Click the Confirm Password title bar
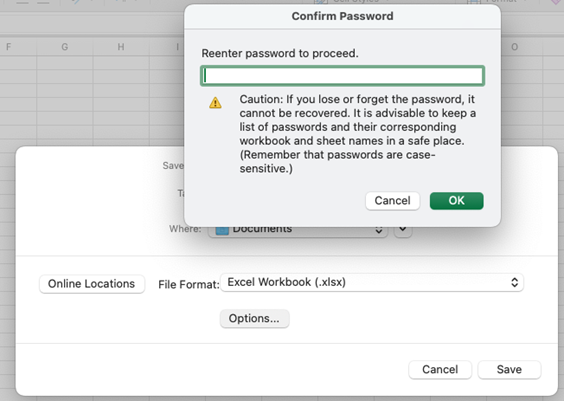The image size is (564, 401). pyautogui.click(x=342, y=16)
